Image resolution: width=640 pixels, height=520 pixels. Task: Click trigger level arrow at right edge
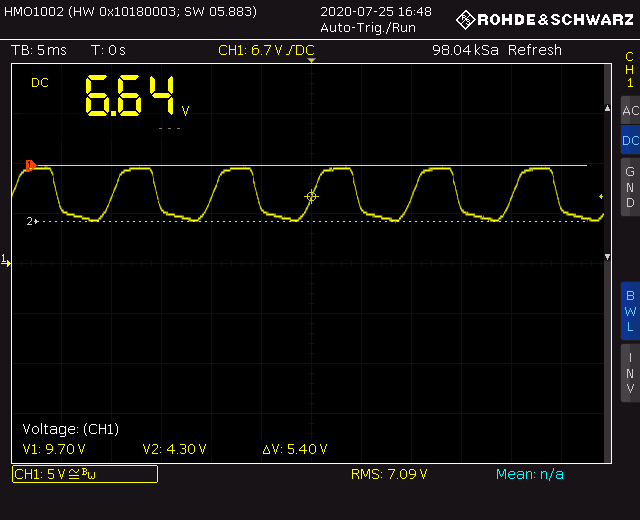(x=601, y=197)
